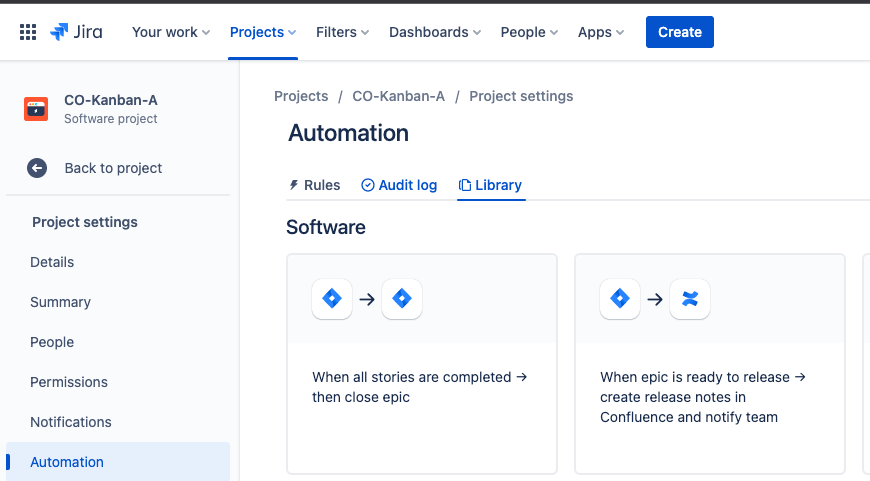Select the close epic automation template card
Screen dimensions: 870x481
pos(422,364)
